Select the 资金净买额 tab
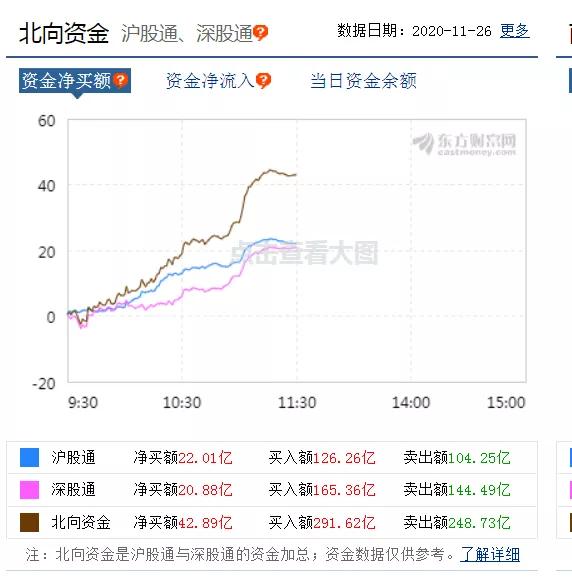The image size is (572, 579). pyautogui.click(x=75, y=80)
